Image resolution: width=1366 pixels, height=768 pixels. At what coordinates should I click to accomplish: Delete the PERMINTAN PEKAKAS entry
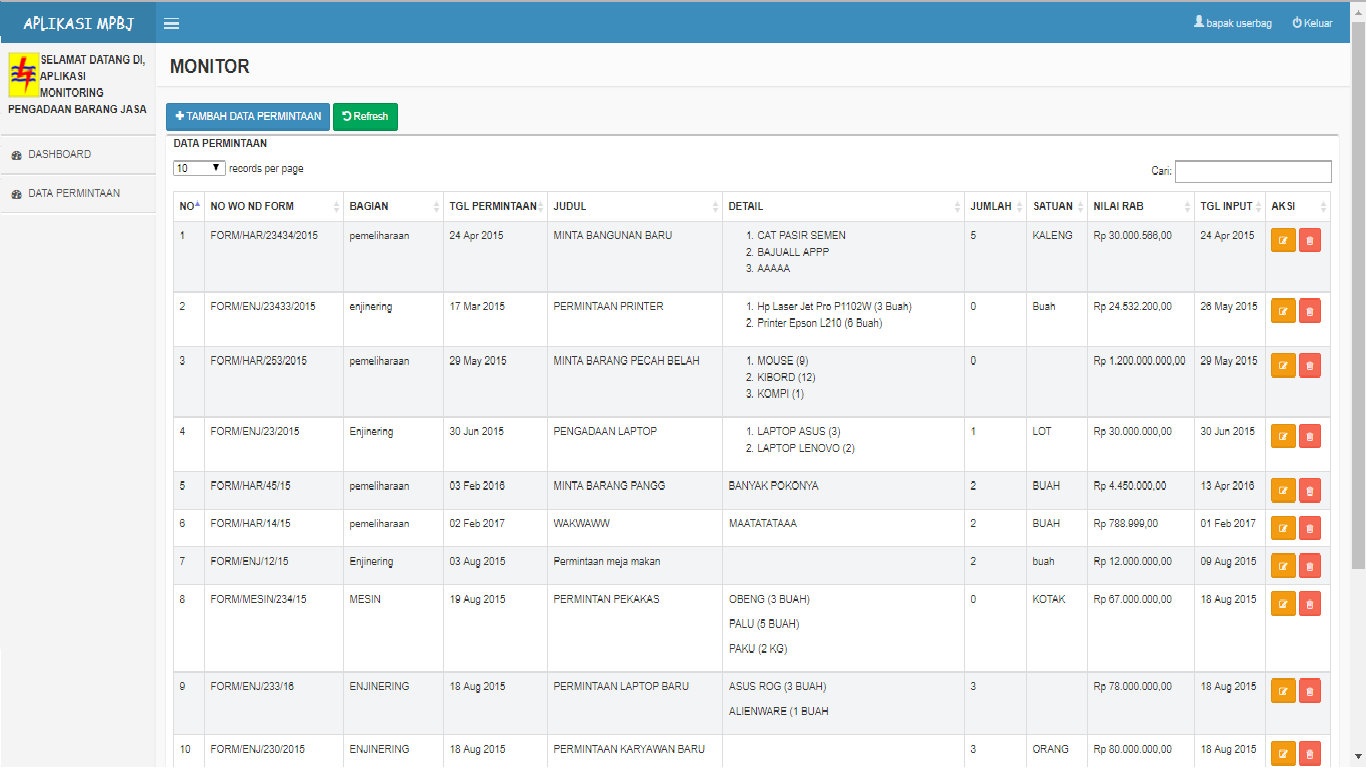[1310, 604]
